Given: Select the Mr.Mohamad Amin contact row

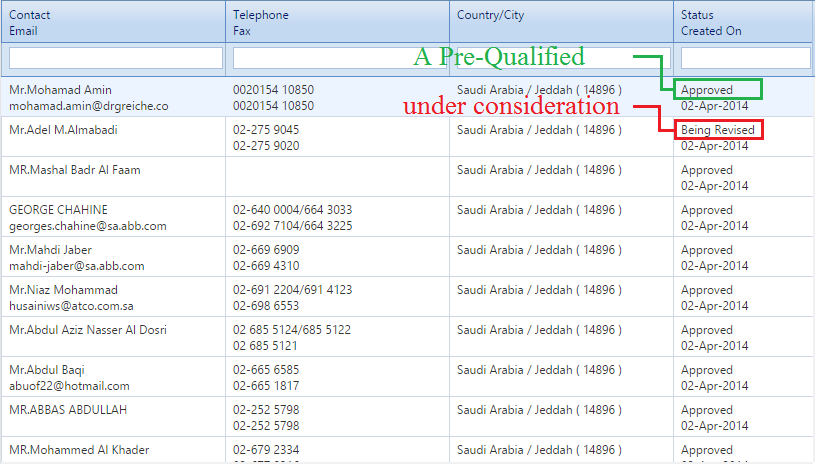Looking at the screenshot, I should 60,90.
